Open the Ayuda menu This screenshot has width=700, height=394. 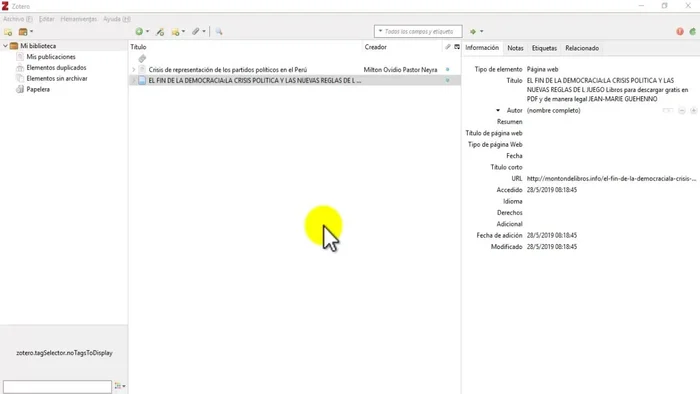(x=117, y=19)
